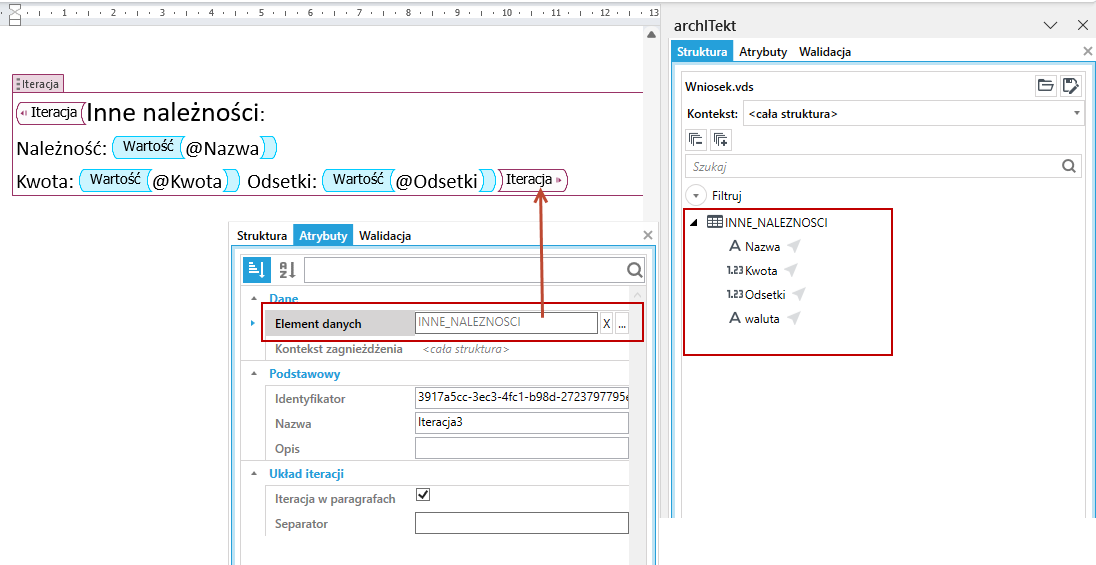
Task: Expand Element danych row arrow
Action: (x=252, y=323)
